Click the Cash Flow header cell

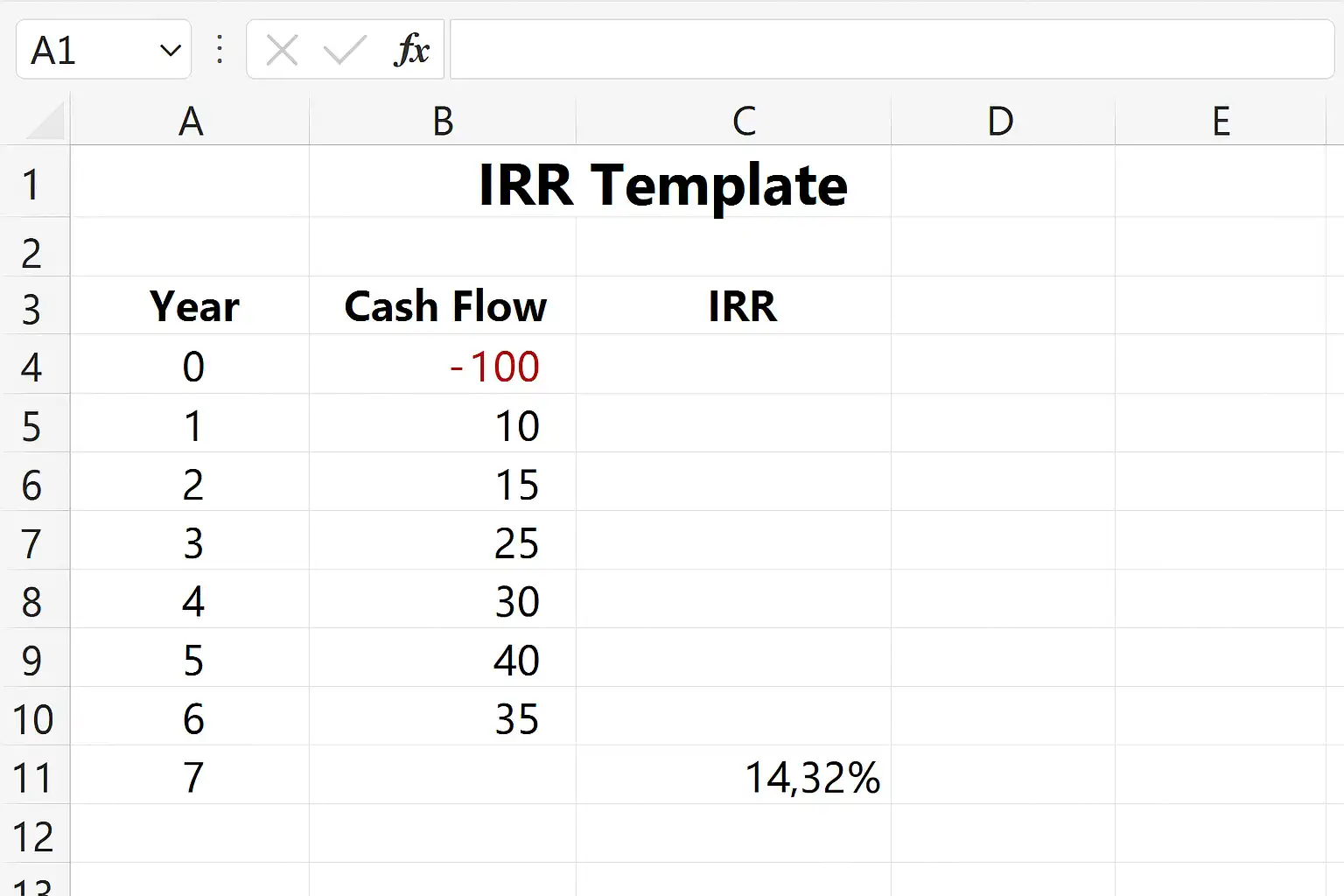click(443, 306)
